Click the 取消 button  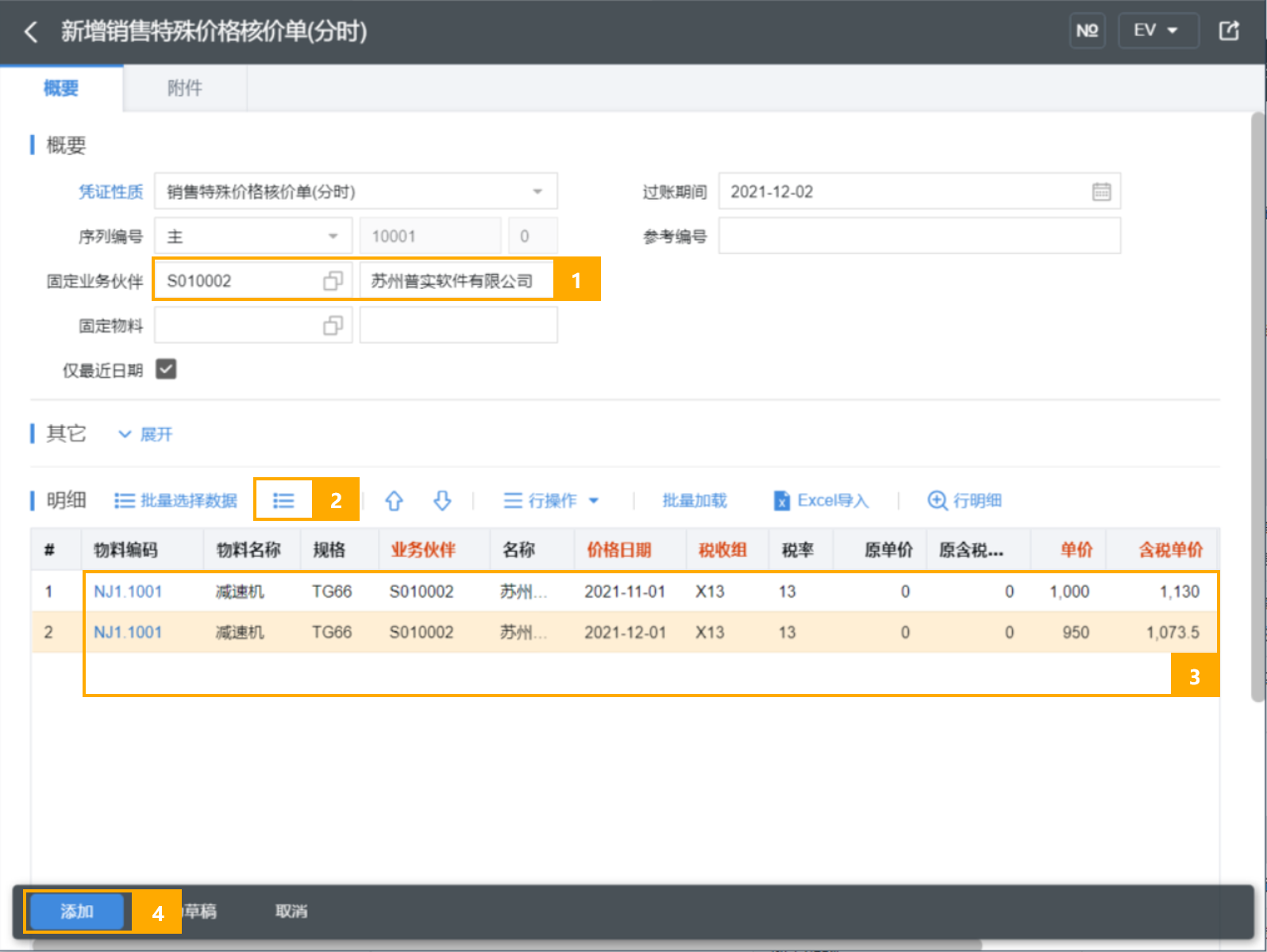[291, 912]
